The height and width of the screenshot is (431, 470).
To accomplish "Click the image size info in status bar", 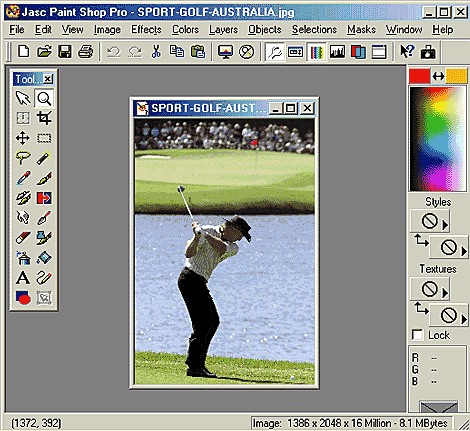I will (x=350, y=423).
